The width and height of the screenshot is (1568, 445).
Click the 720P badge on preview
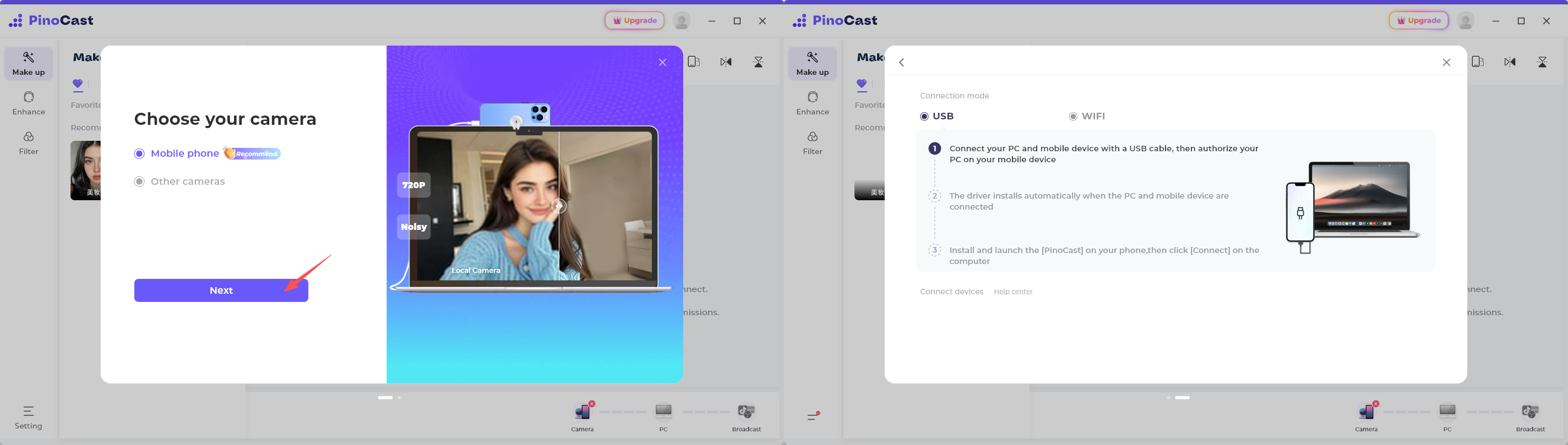click(x=414, y=185)
